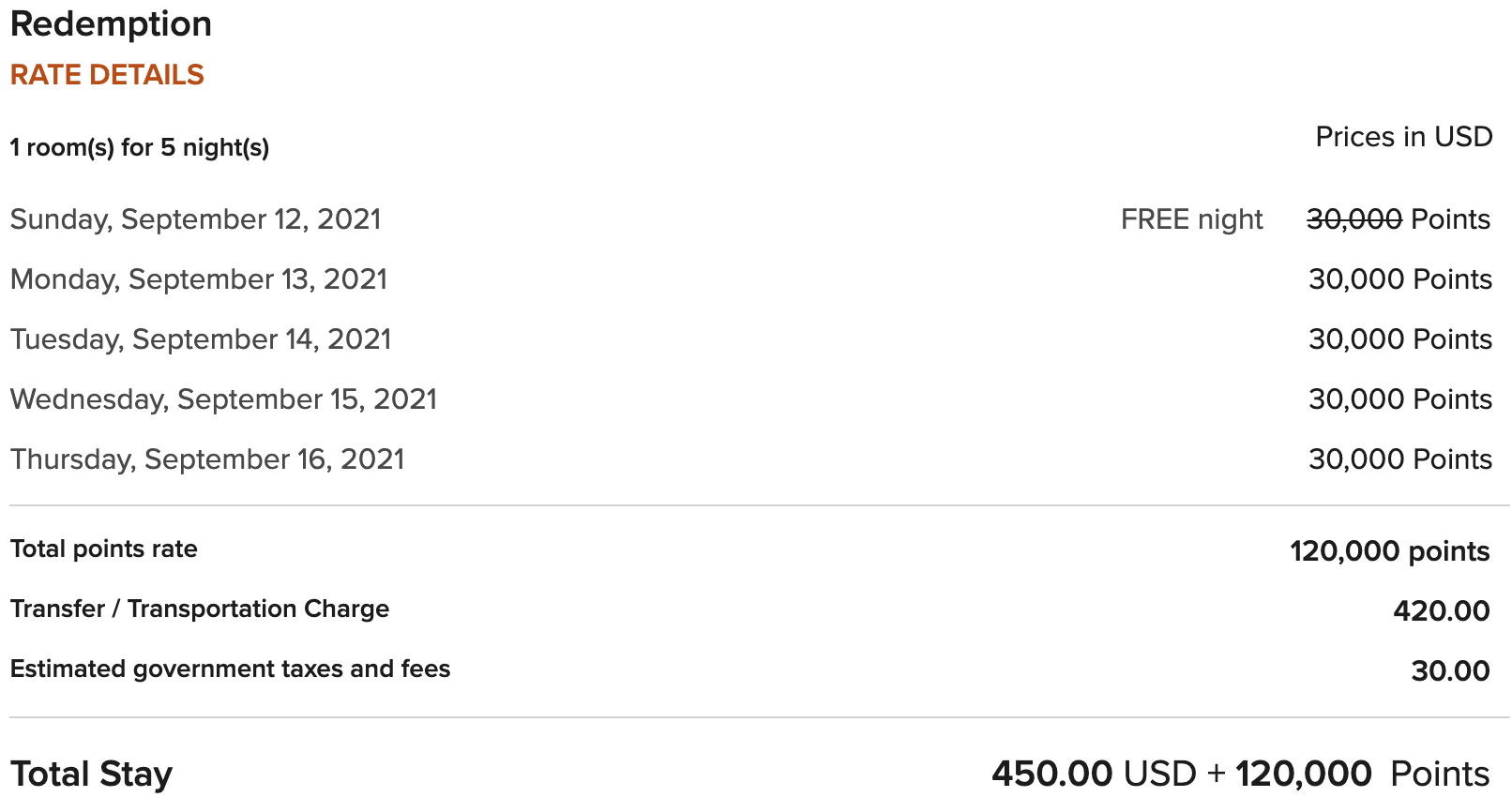The width and height of the screenshot is (1512, 812).
Task: Click the RATE DETAILS heading link
Action: [107, 75]
